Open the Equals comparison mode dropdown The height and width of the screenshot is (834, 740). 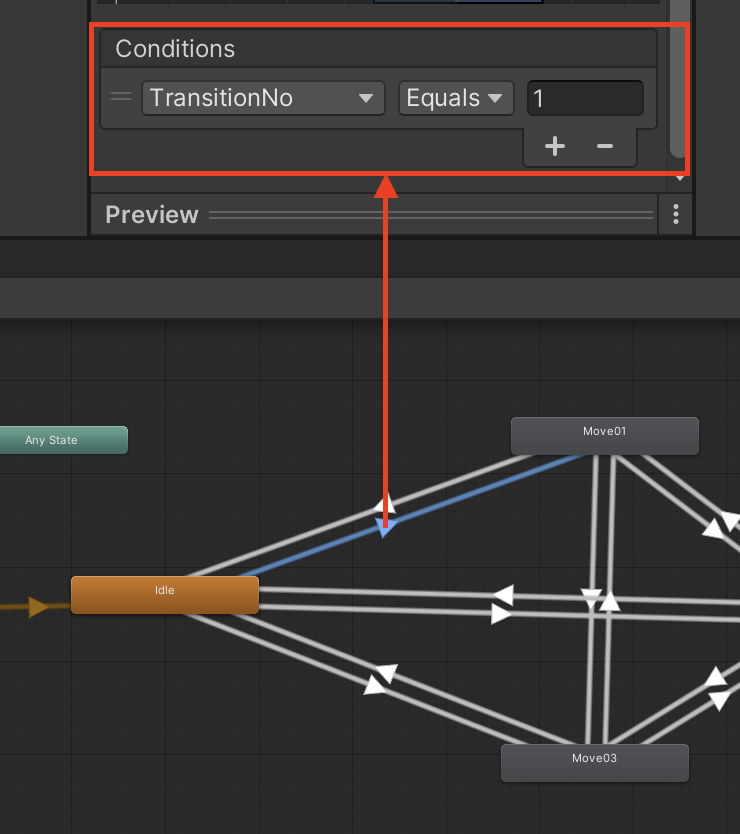(455, 98)
